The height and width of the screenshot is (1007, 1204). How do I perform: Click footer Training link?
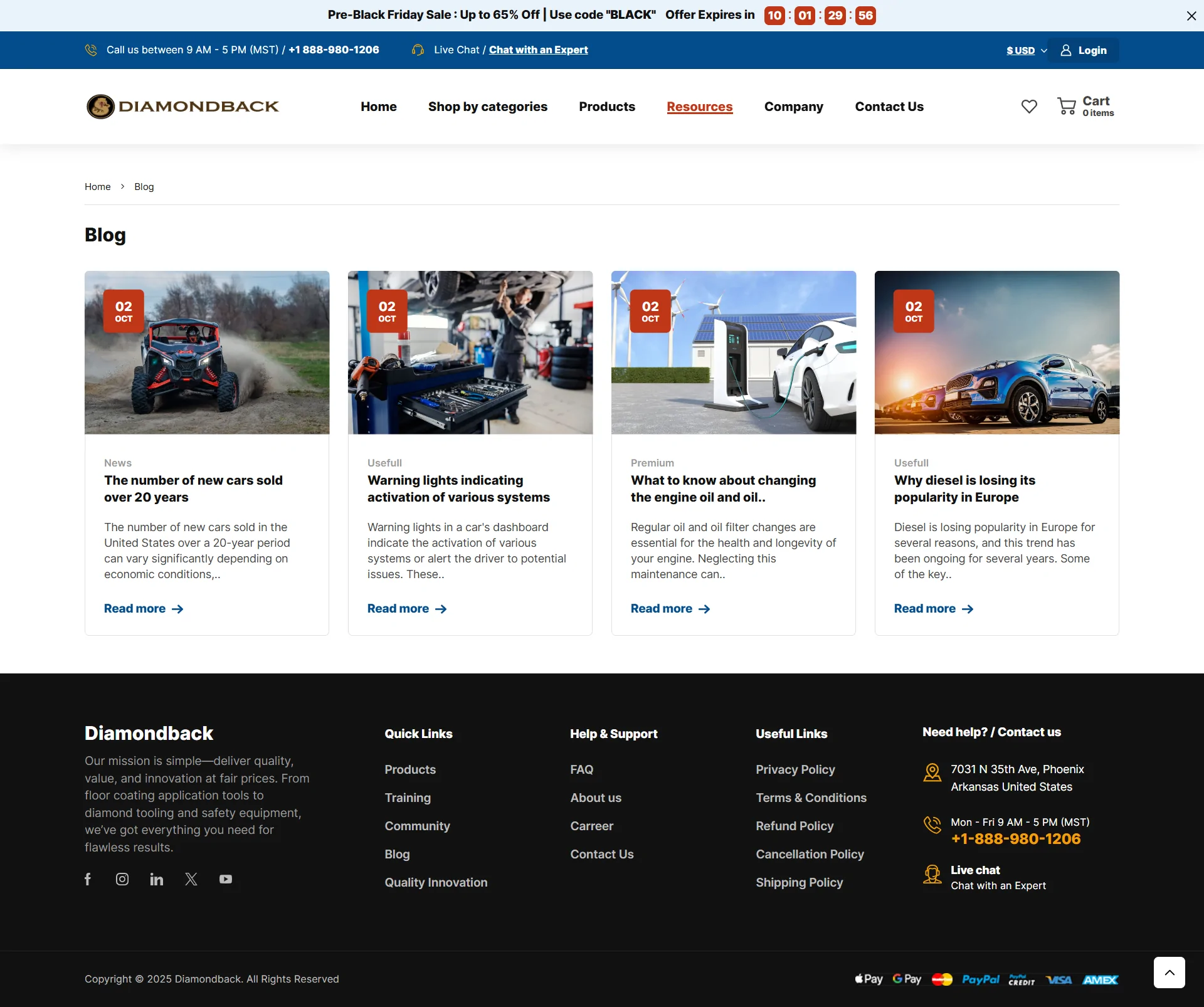tap(408, 798)
